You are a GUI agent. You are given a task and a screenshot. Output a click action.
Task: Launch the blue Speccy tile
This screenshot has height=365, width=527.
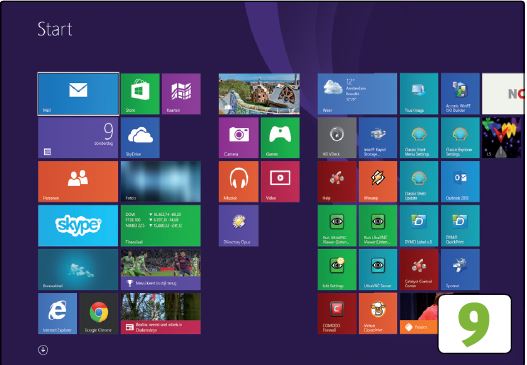(460, 269)
